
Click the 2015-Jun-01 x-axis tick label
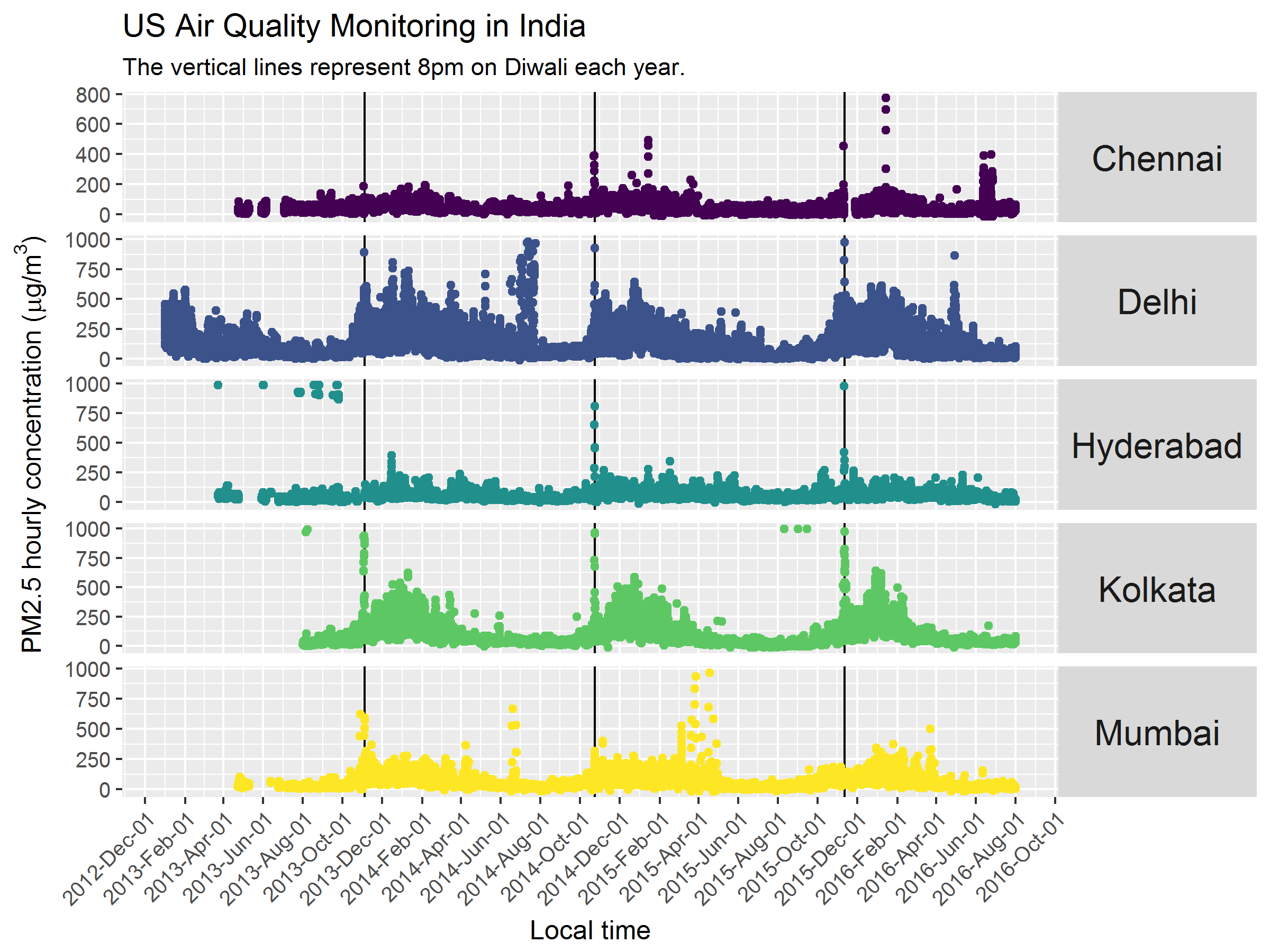click(x=702, y=859)
